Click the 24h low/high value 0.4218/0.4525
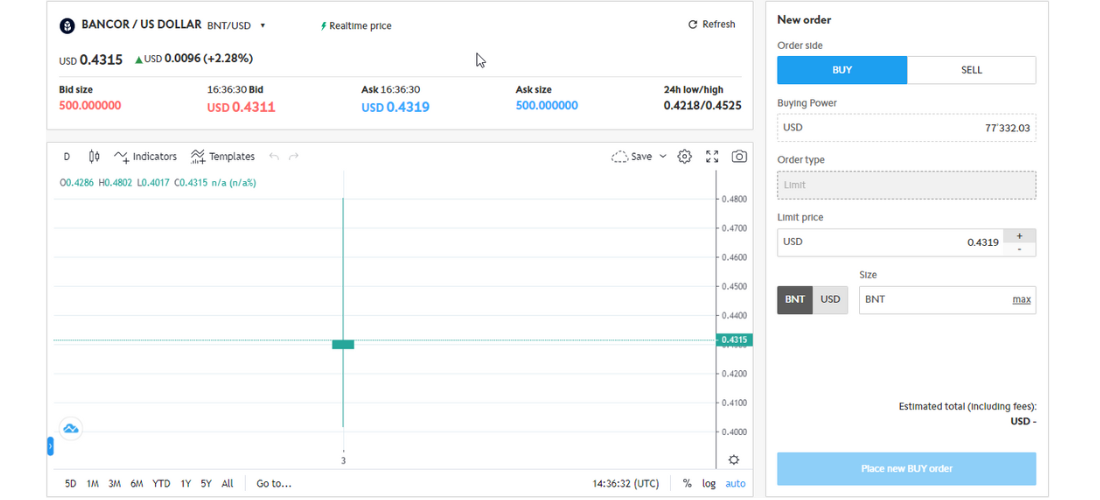The width and height of the screenshot is (1100, 500). click(702, 106)
